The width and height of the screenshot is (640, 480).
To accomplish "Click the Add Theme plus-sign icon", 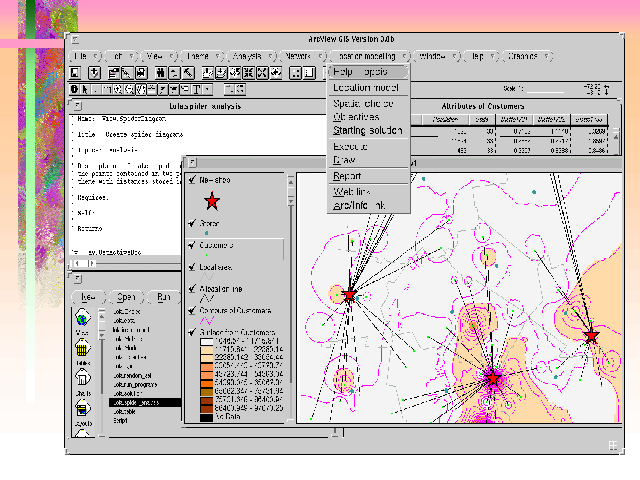I will coord(94,73).
